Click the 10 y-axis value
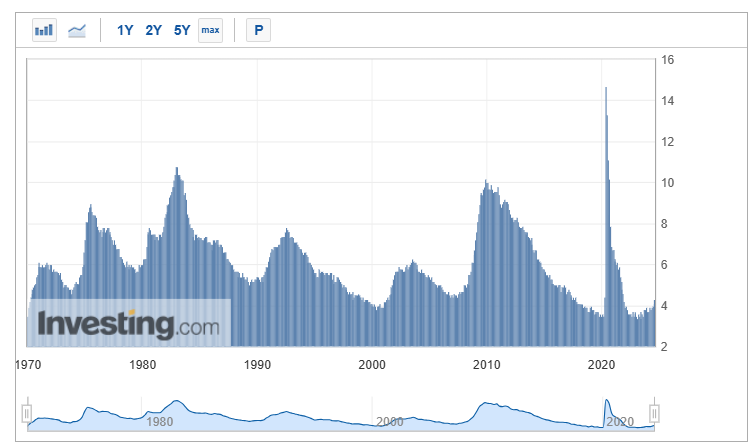 [x=667, y=183]
